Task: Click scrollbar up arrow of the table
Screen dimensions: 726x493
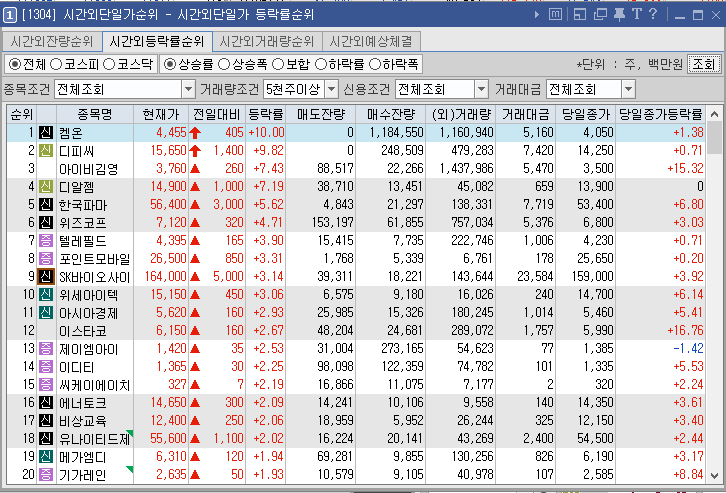Action: (x=714, y=114)
